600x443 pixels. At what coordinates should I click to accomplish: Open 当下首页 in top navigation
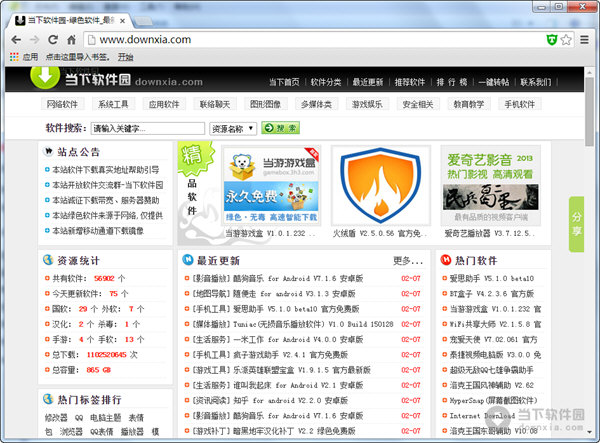coord(284,82)
